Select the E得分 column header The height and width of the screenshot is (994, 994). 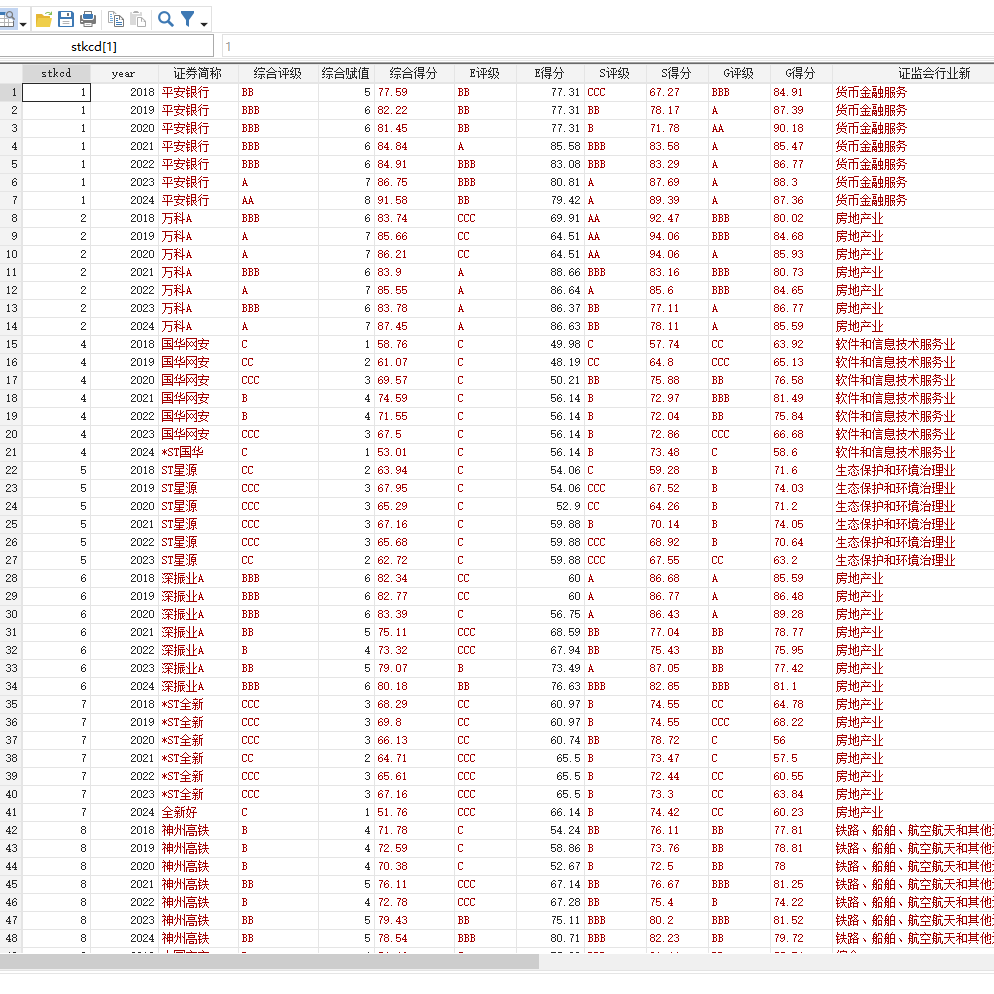pyautogui.click(x=550, y=74)
